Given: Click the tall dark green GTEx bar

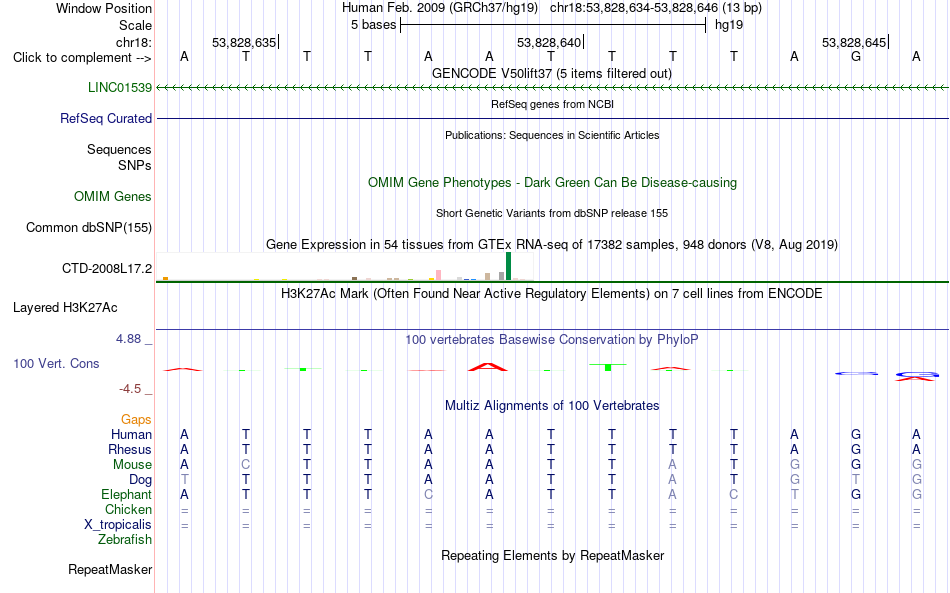Looking at the screenshot, I should click(508, 266).
